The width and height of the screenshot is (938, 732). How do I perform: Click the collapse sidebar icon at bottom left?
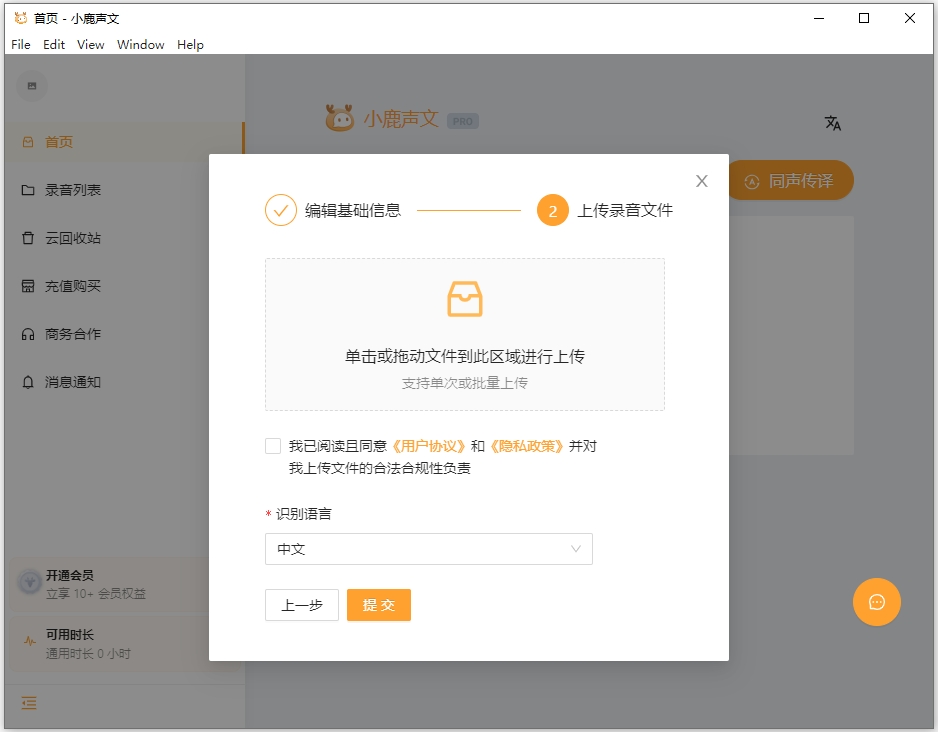coord(28,704)
